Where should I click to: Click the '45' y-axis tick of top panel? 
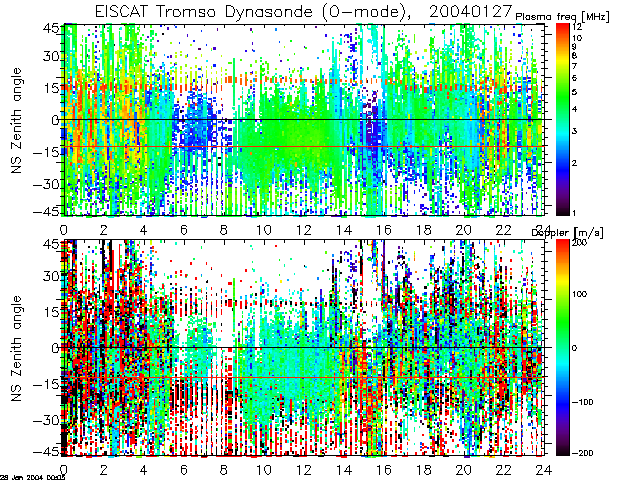coord(52,29)
